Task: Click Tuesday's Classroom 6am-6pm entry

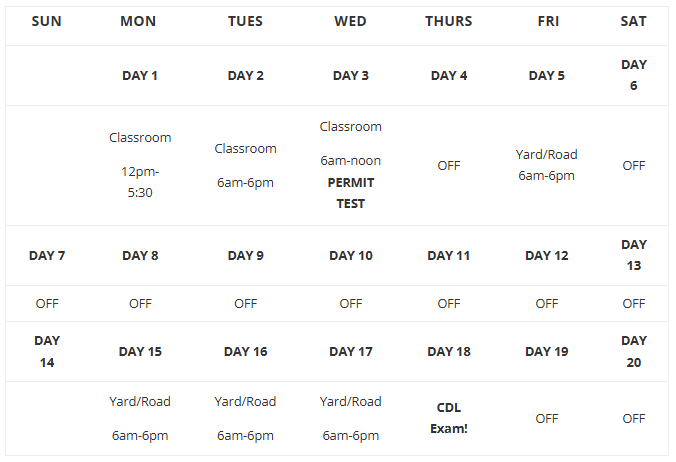Action: click(245, 165)
